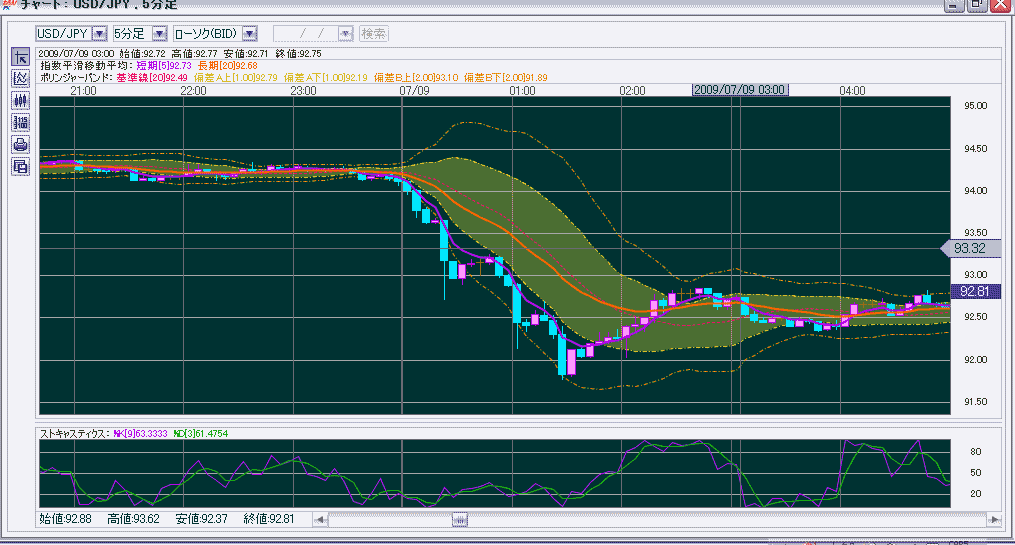Open the ローソク(BID) chart type dropdown
Screen dimensions: 1015x545
(x=249, y=34)
